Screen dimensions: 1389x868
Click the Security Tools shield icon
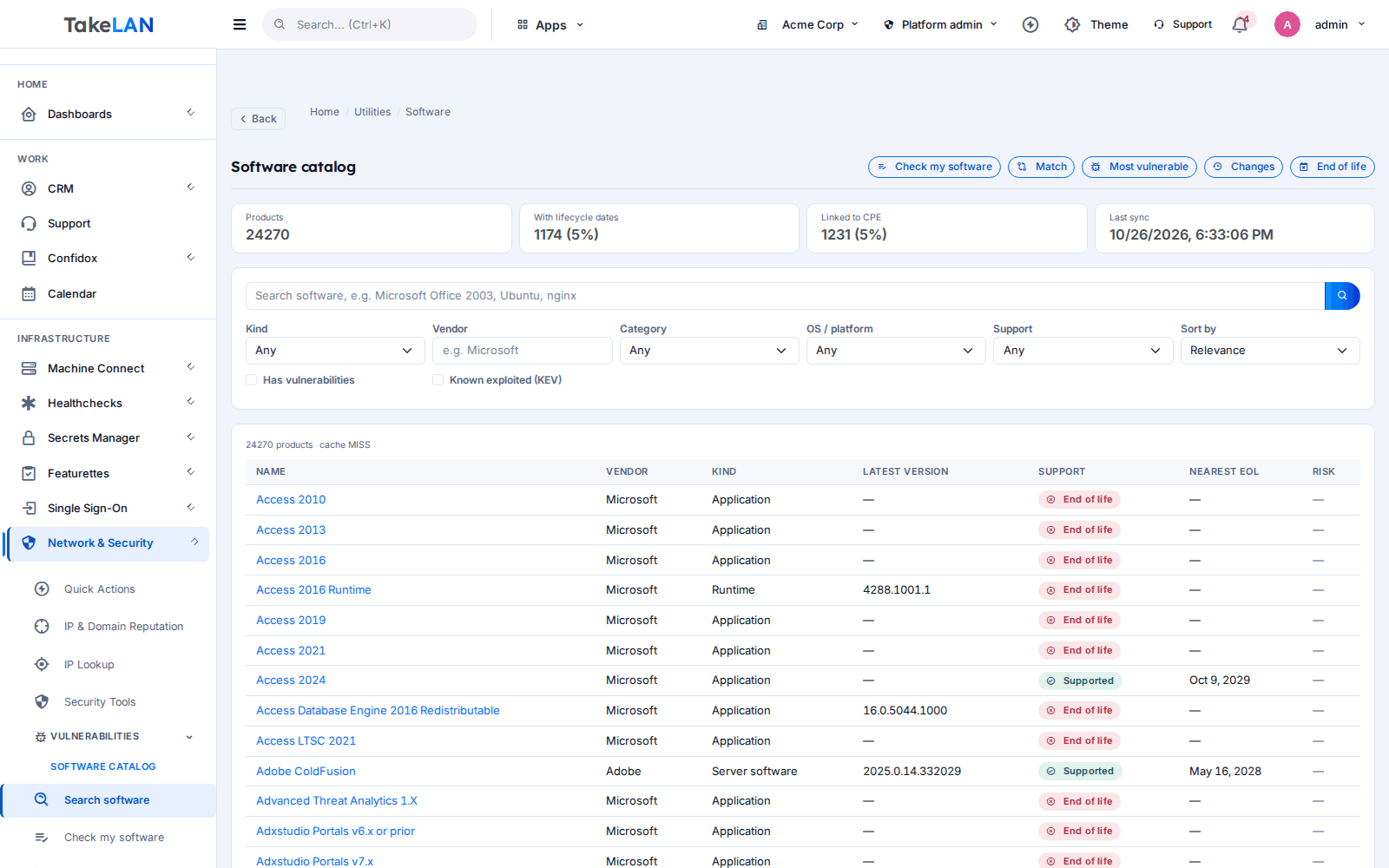42,701
